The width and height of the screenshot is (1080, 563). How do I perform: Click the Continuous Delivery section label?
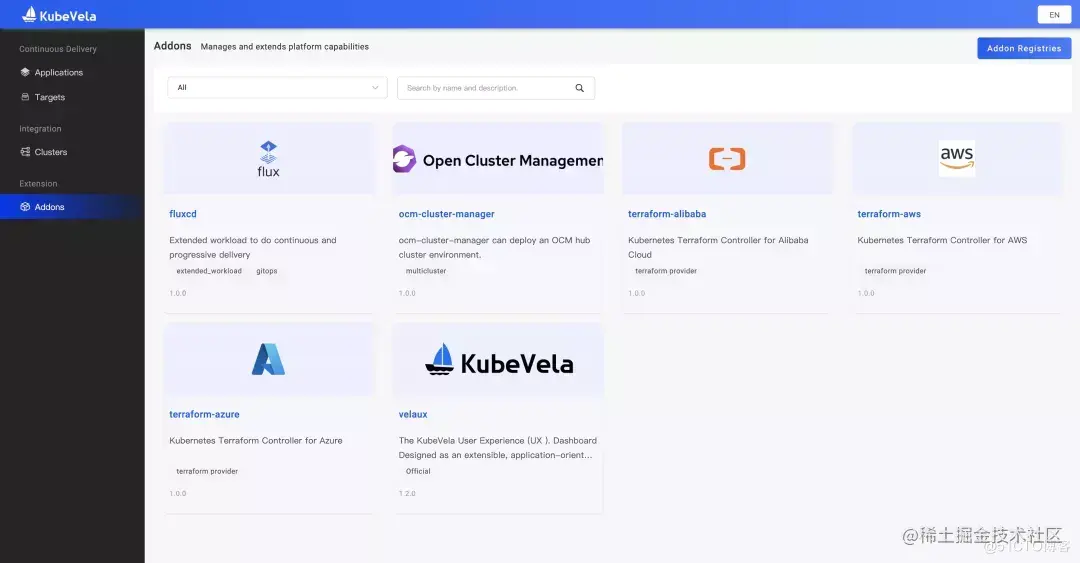[58, 49]
